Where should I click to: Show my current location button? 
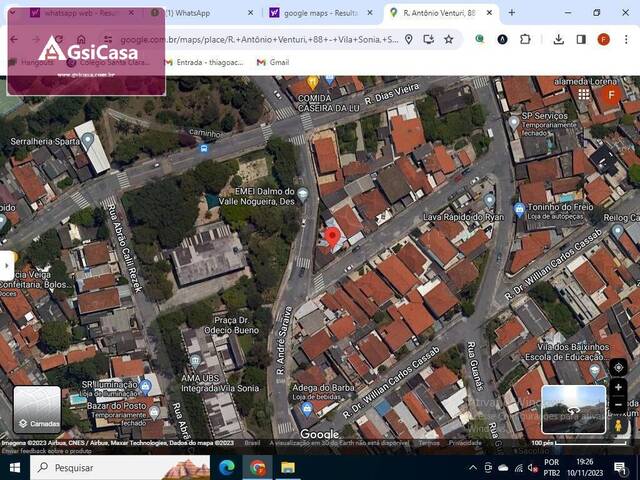[618, 367]
